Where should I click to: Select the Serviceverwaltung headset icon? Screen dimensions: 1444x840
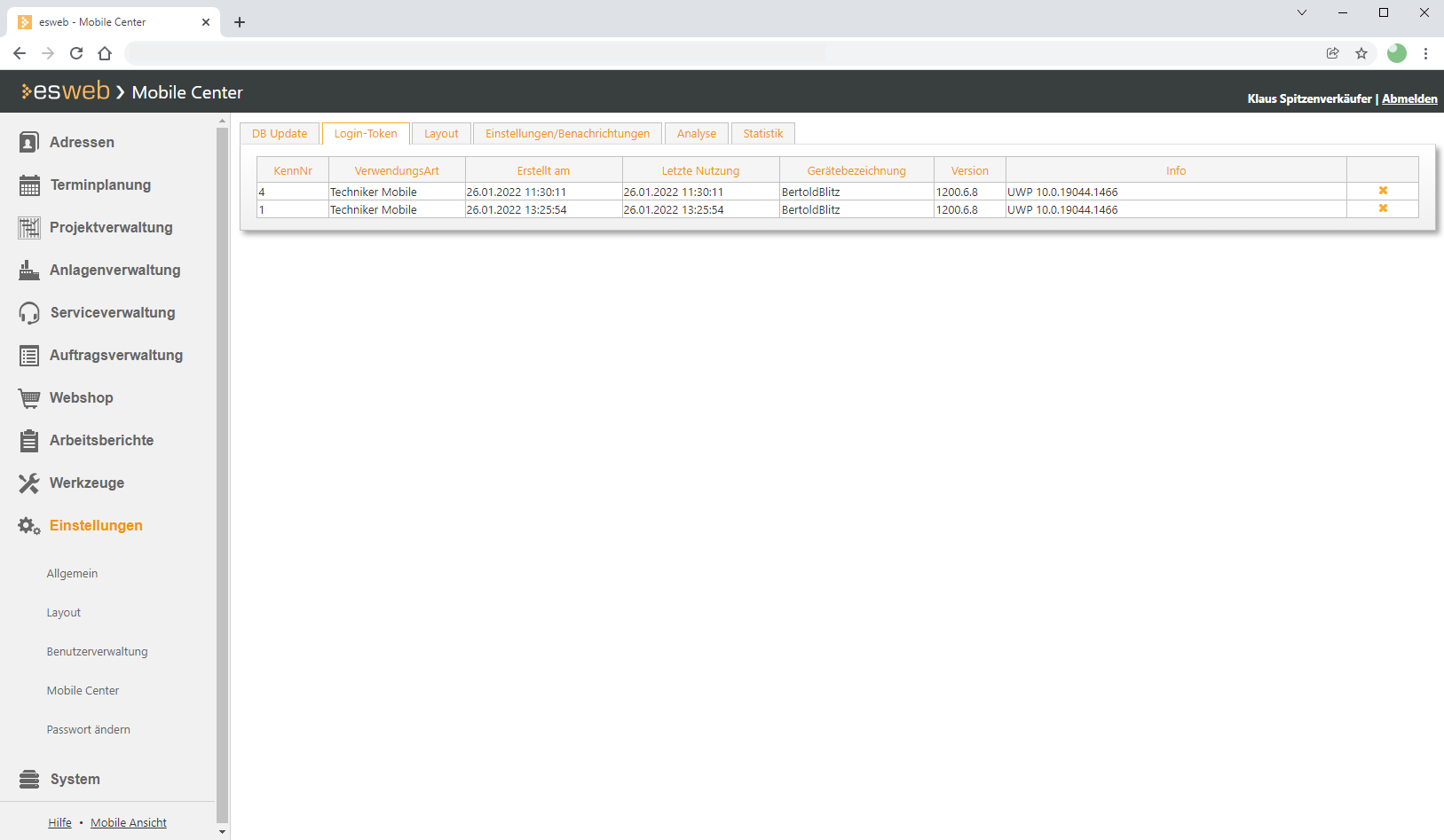[29, 313]
